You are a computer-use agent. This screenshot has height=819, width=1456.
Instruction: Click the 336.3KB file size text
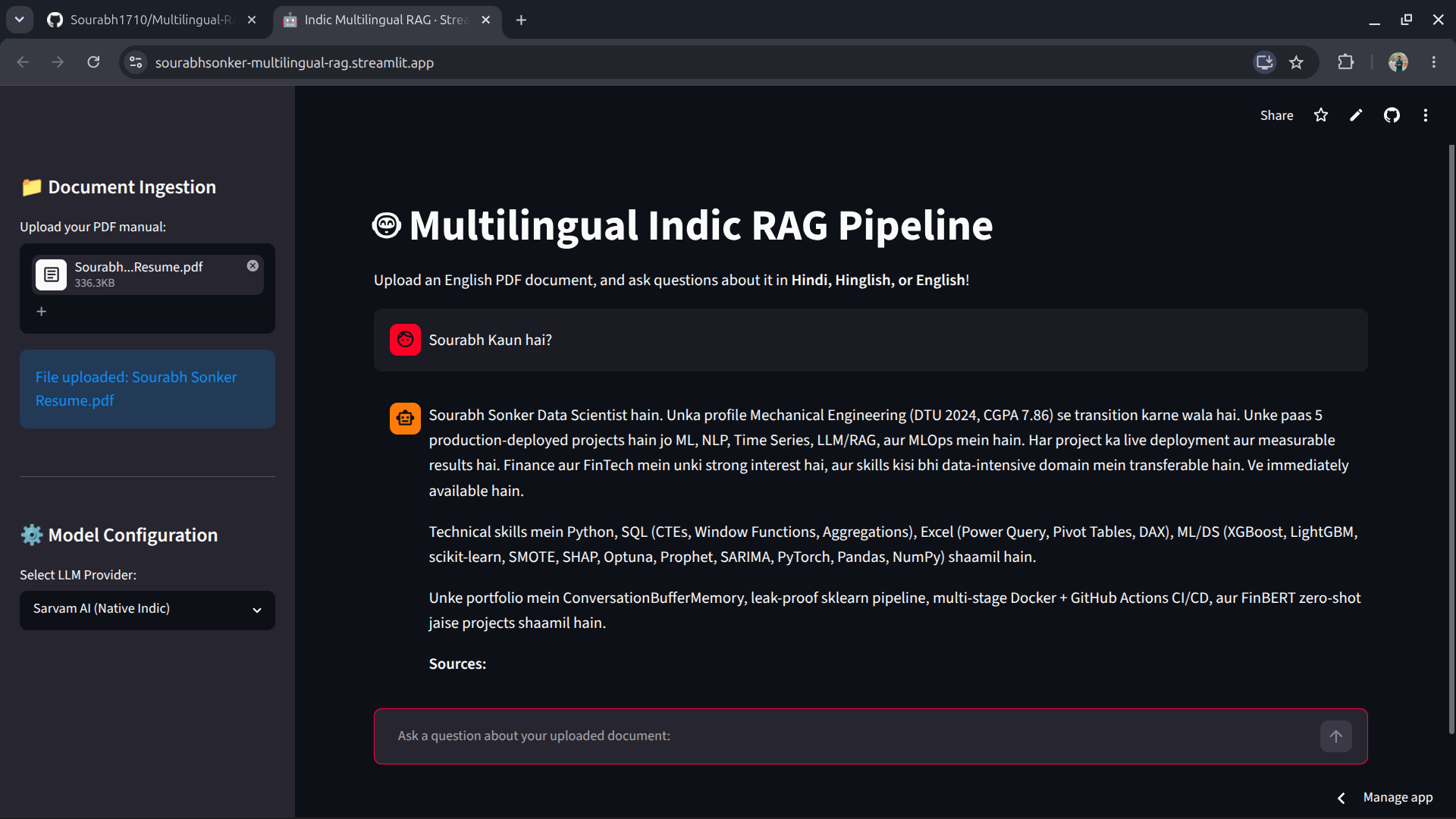(95, 283)
